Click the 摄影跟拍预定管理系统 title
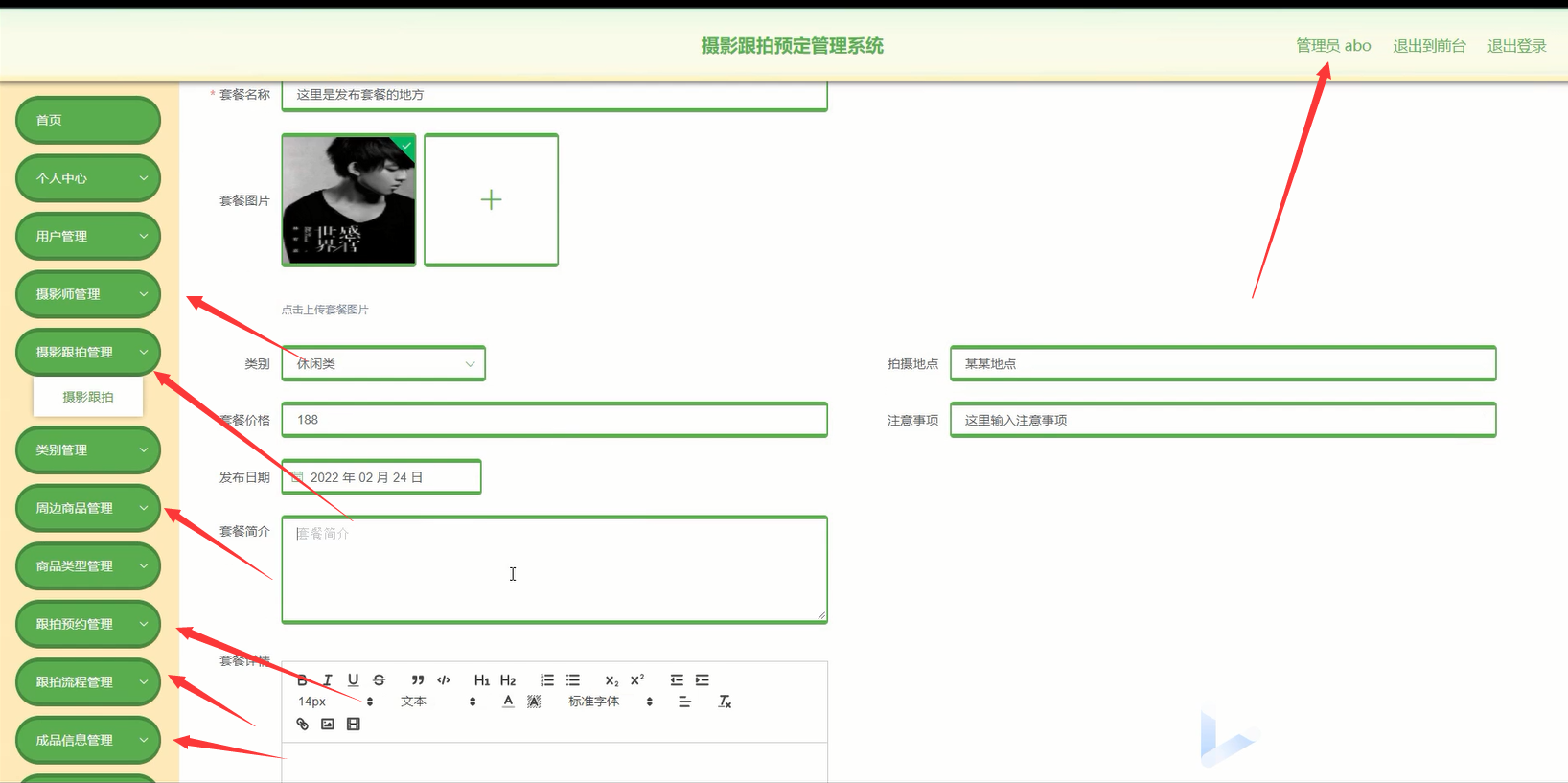Screen dimensions: 1568x783 [792, 46]
